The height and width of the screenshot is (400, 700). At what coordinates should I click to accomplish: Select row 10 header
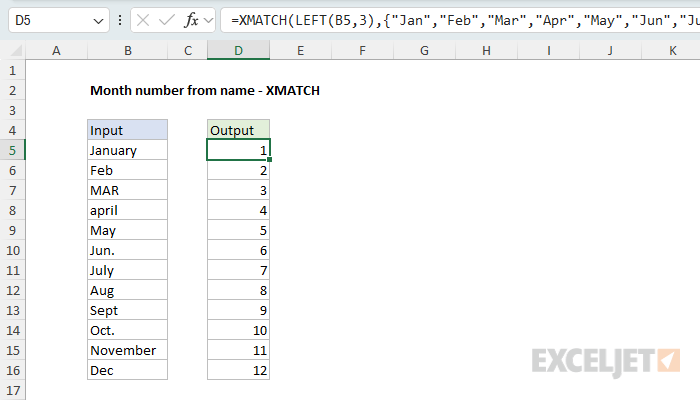click(x=12, y=250)
